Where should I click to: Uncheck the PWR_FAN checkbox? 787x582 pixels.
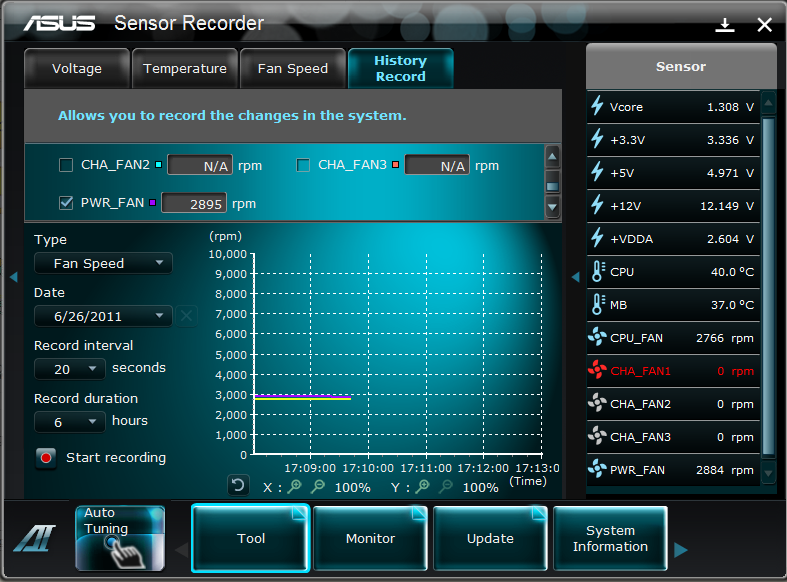[x=66, y=203]
